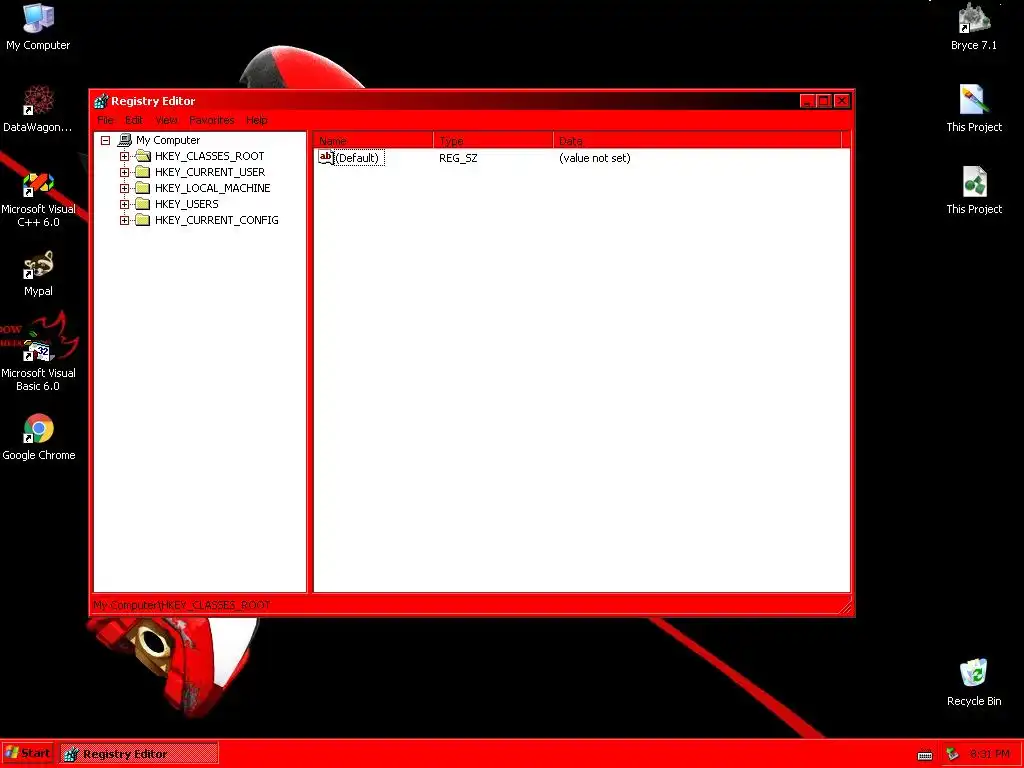The image size is (1024, 768).
Task: Select HKEY_LOCAL_MACHINE key label
Action: 212,188
